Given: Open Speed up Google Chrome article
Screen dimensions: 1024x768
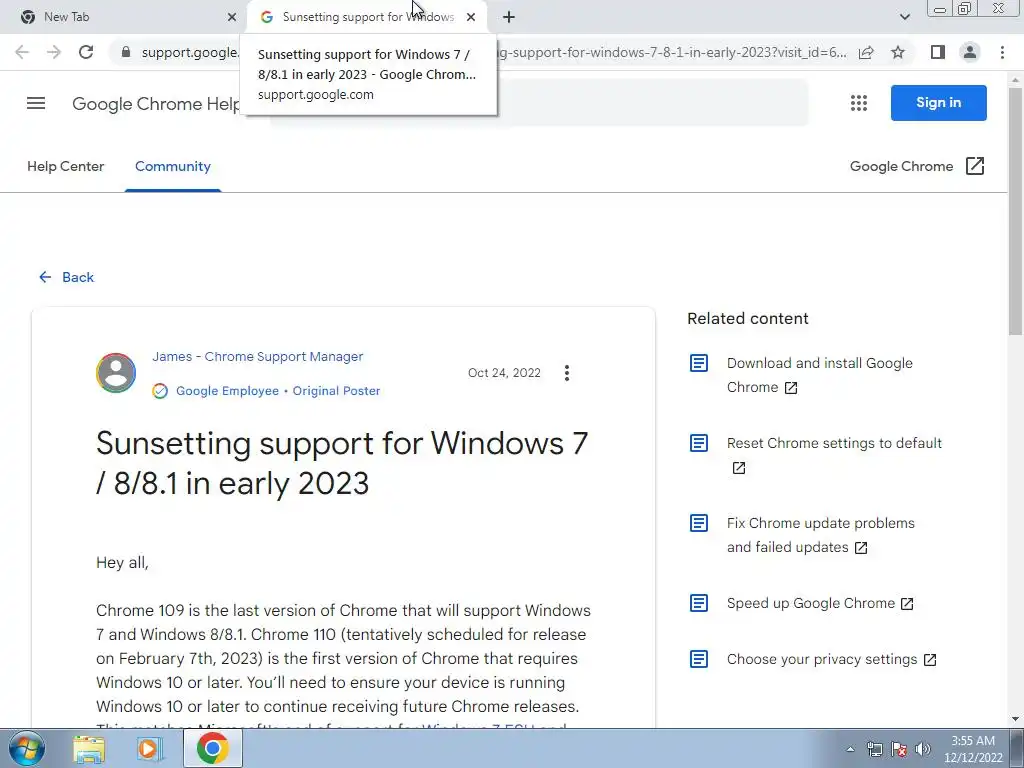Looking at the screenshot, I should [x=820, y=603].
